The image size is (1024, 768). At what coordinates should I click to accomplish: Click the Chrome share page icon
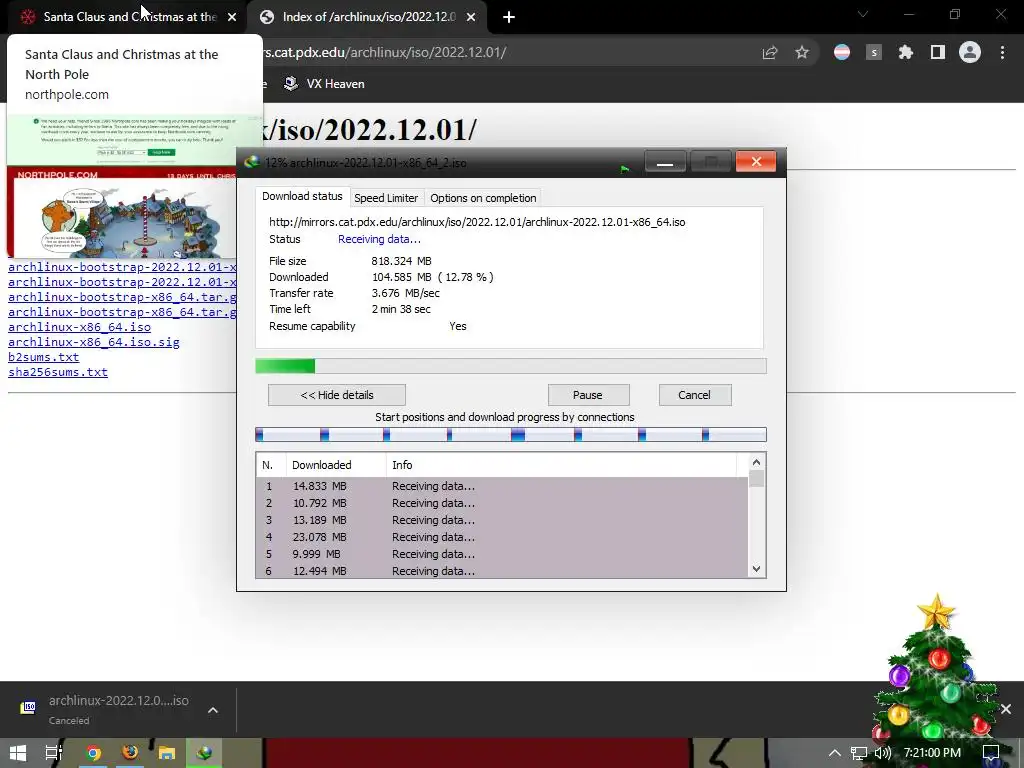coord(770,53)
